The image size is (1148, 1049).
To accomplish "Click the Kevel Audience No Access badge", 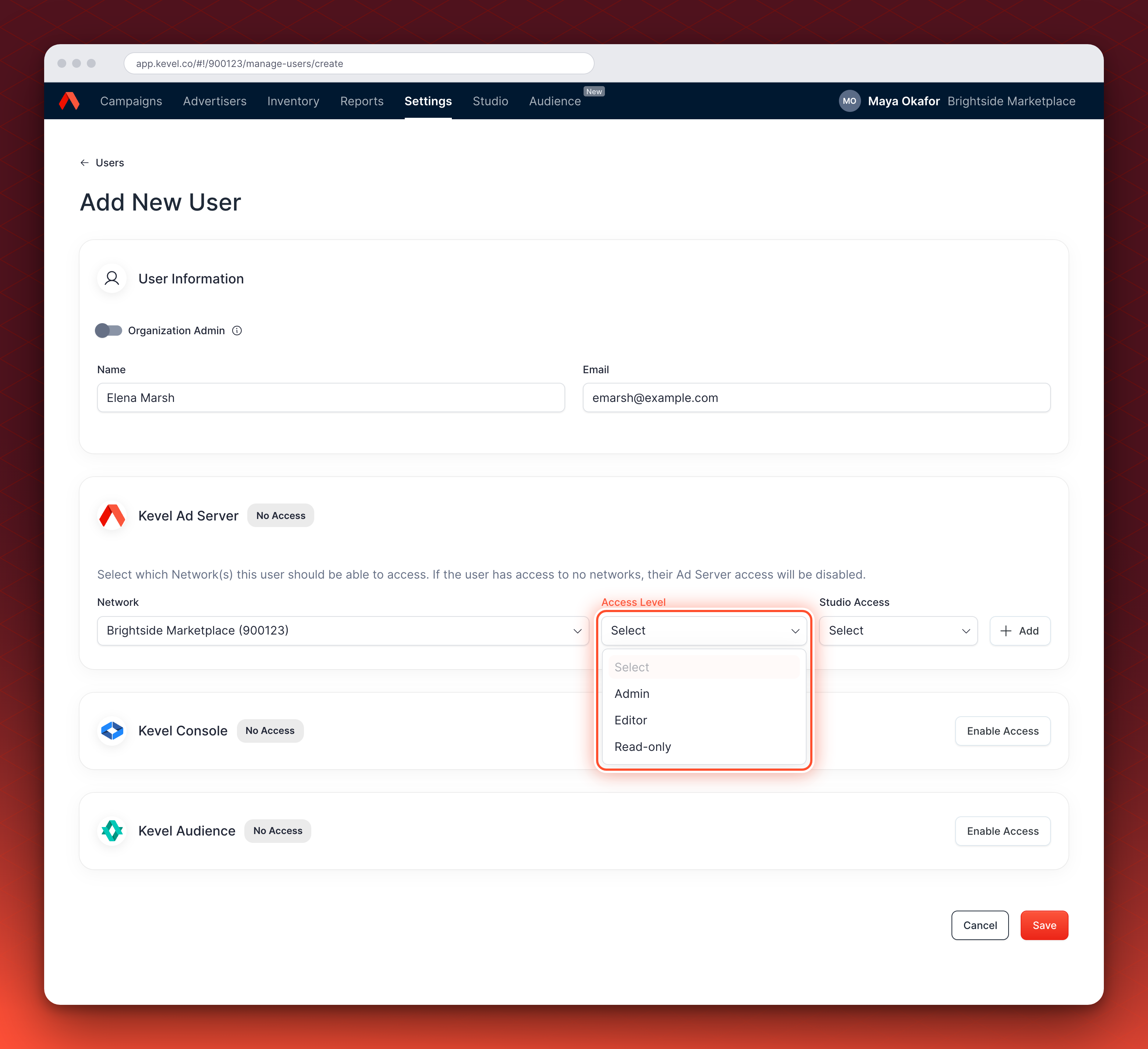I will pyautogui.click(x=278, y=831).
